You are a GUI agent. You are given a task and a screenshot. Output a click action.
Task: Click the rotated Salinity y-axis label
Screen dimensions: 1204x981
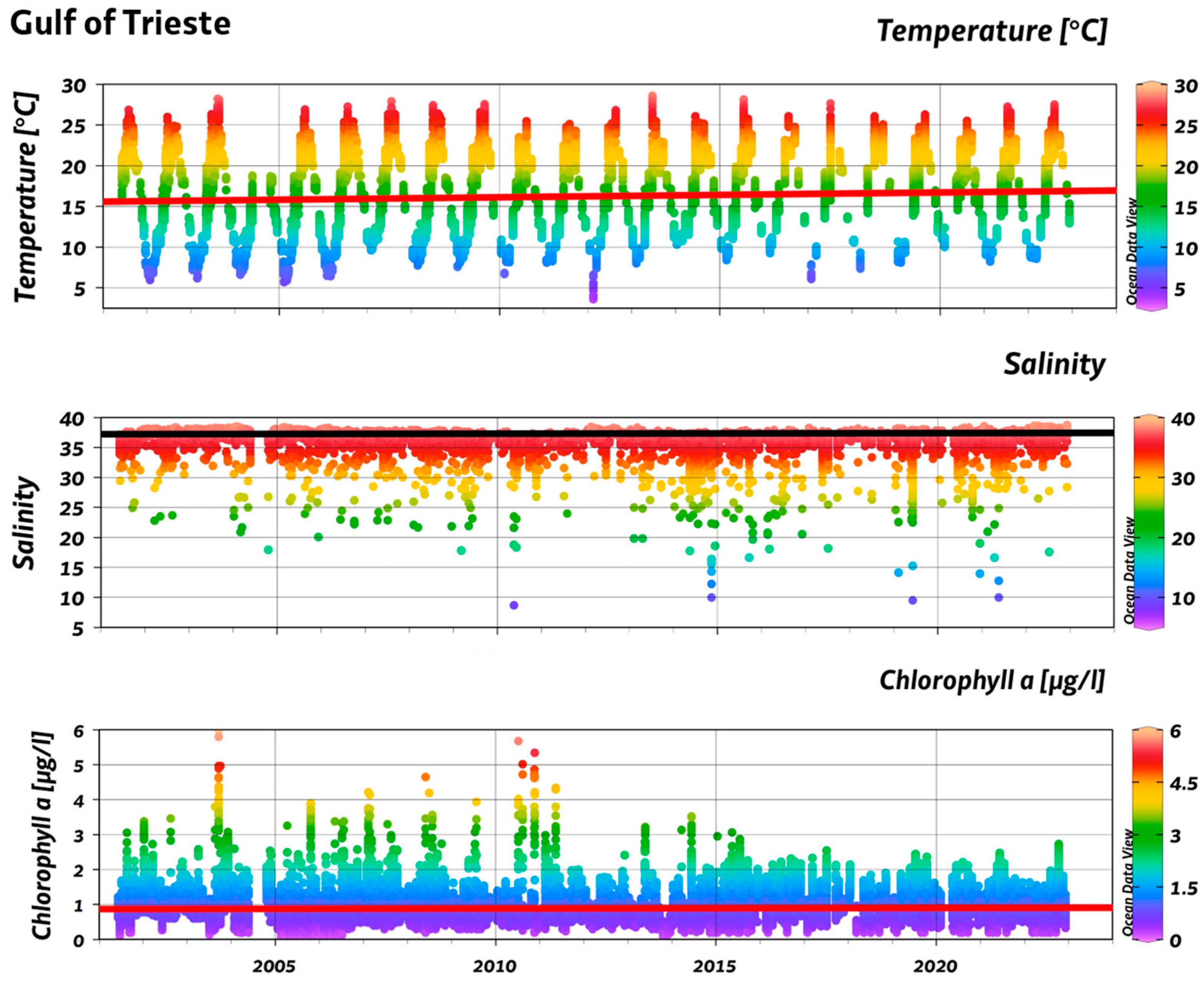25,523
